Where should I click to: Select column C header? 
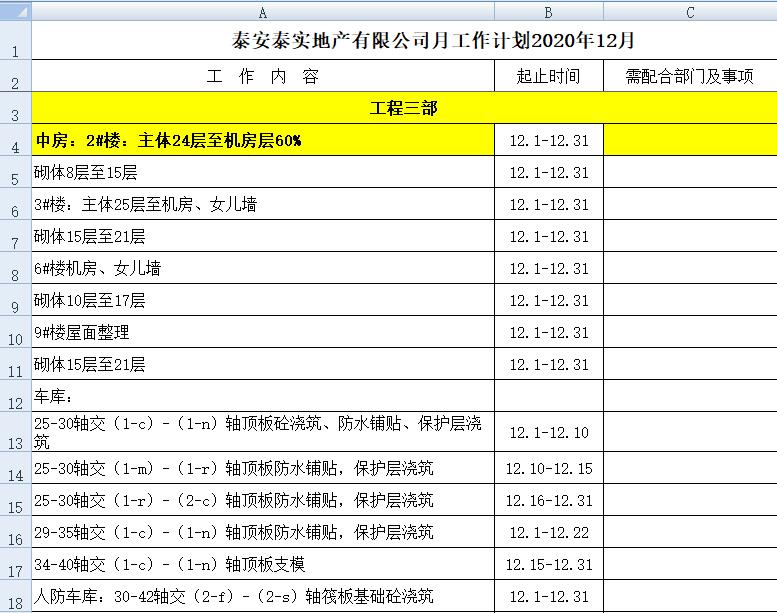(690, 11)
